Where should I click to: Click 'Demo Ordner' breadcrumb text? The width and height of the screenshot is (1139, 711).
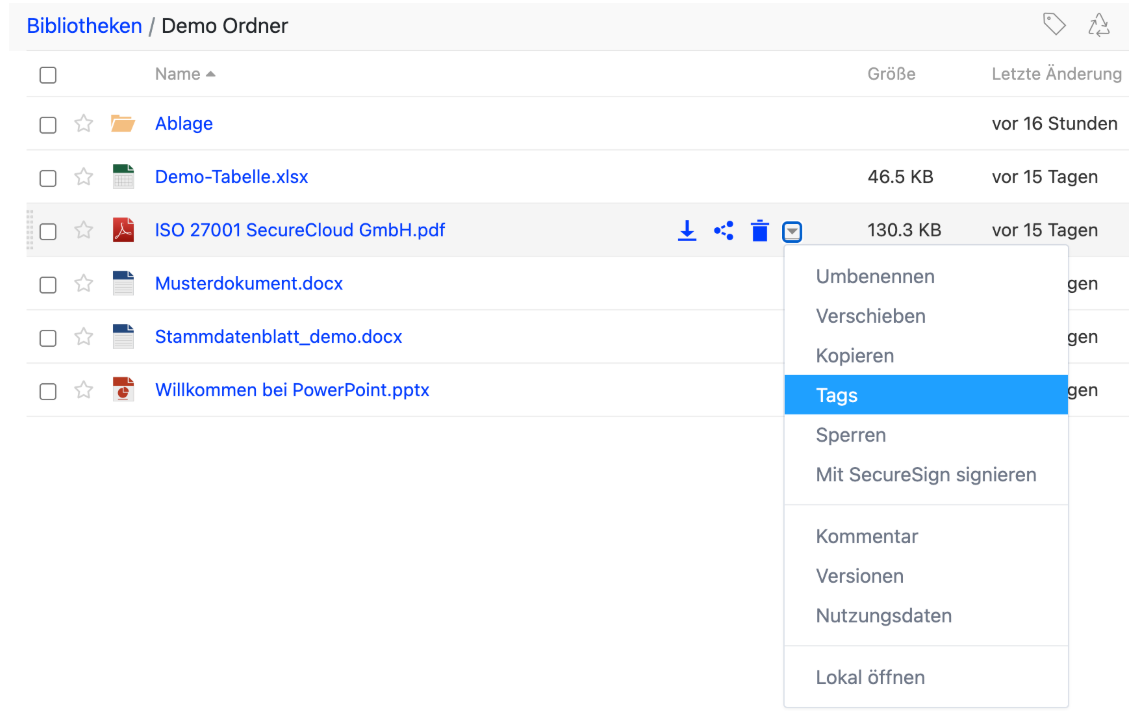pyautogui.click(x=224, y=26)
